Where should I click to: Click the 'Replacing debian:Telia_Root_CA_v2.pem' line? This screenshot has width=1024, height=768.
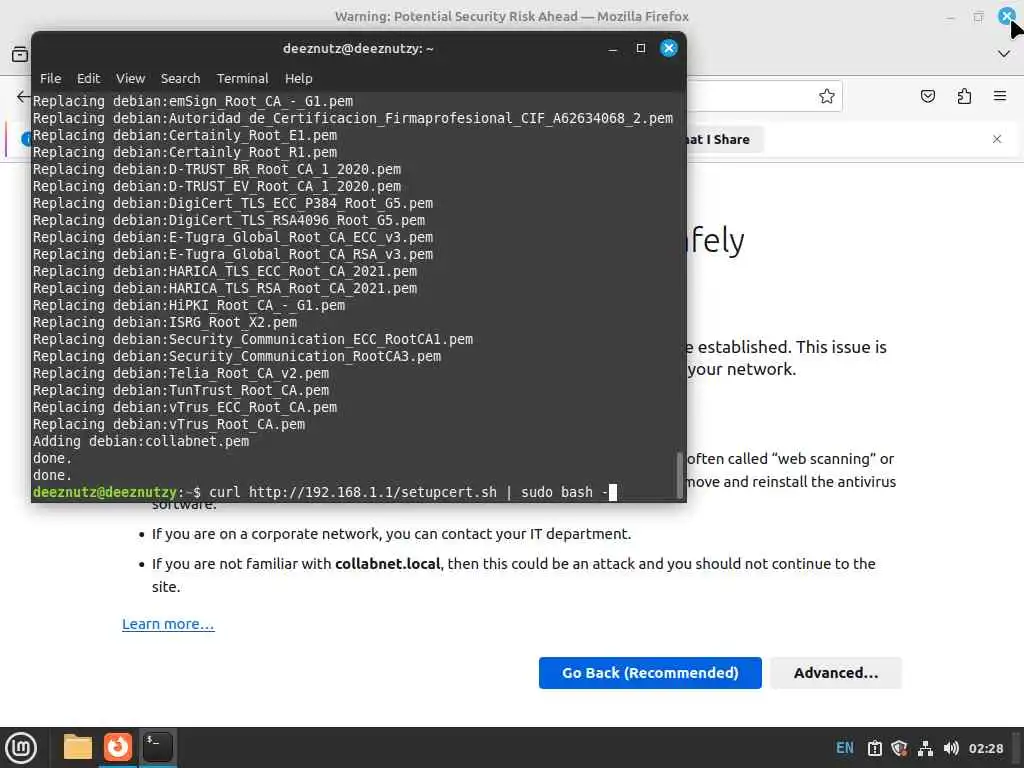(x=181, y=373)
